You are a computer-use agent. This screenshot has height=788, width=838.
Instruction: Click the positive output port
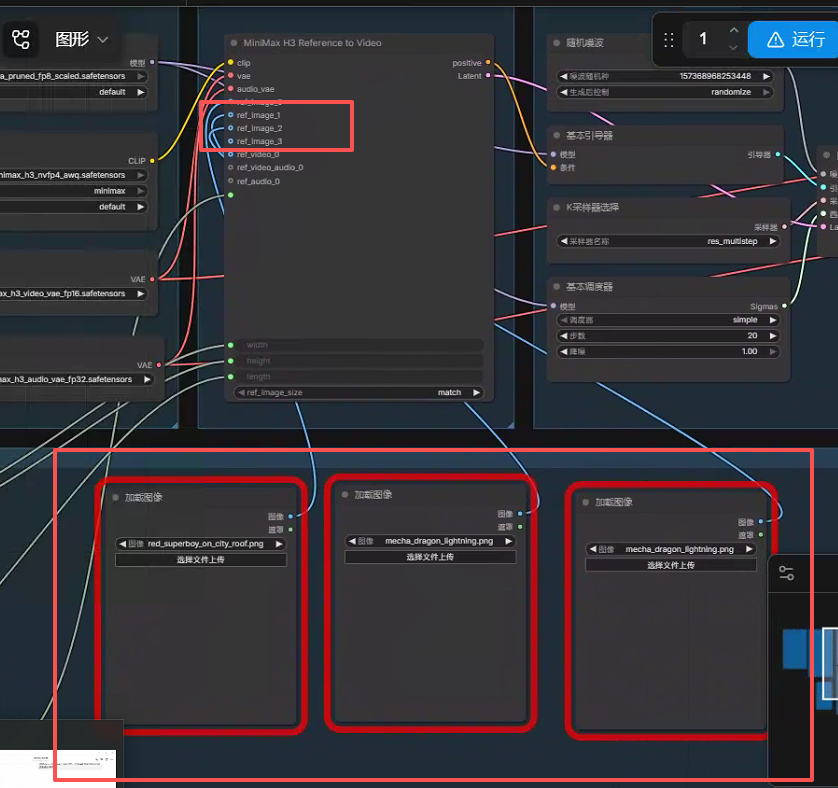point(488,63)
